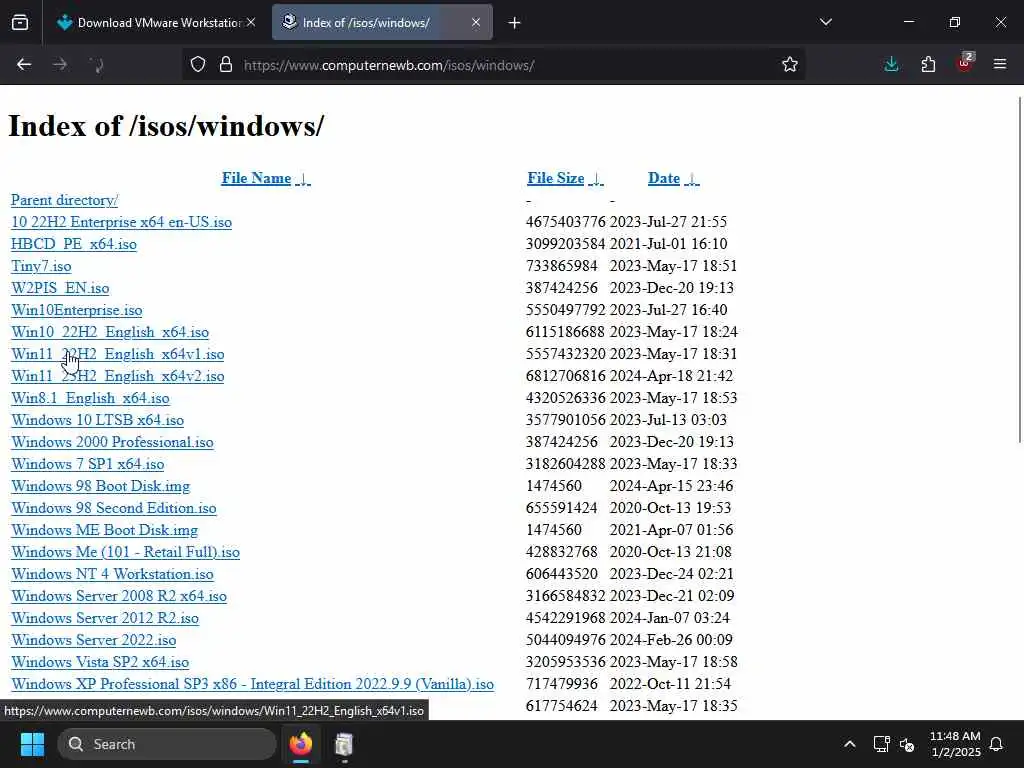1024x768 pixels.
Task: Click date 2024-Apr-18 21:42
Action: pyautogui.click(x=671, y=376)
